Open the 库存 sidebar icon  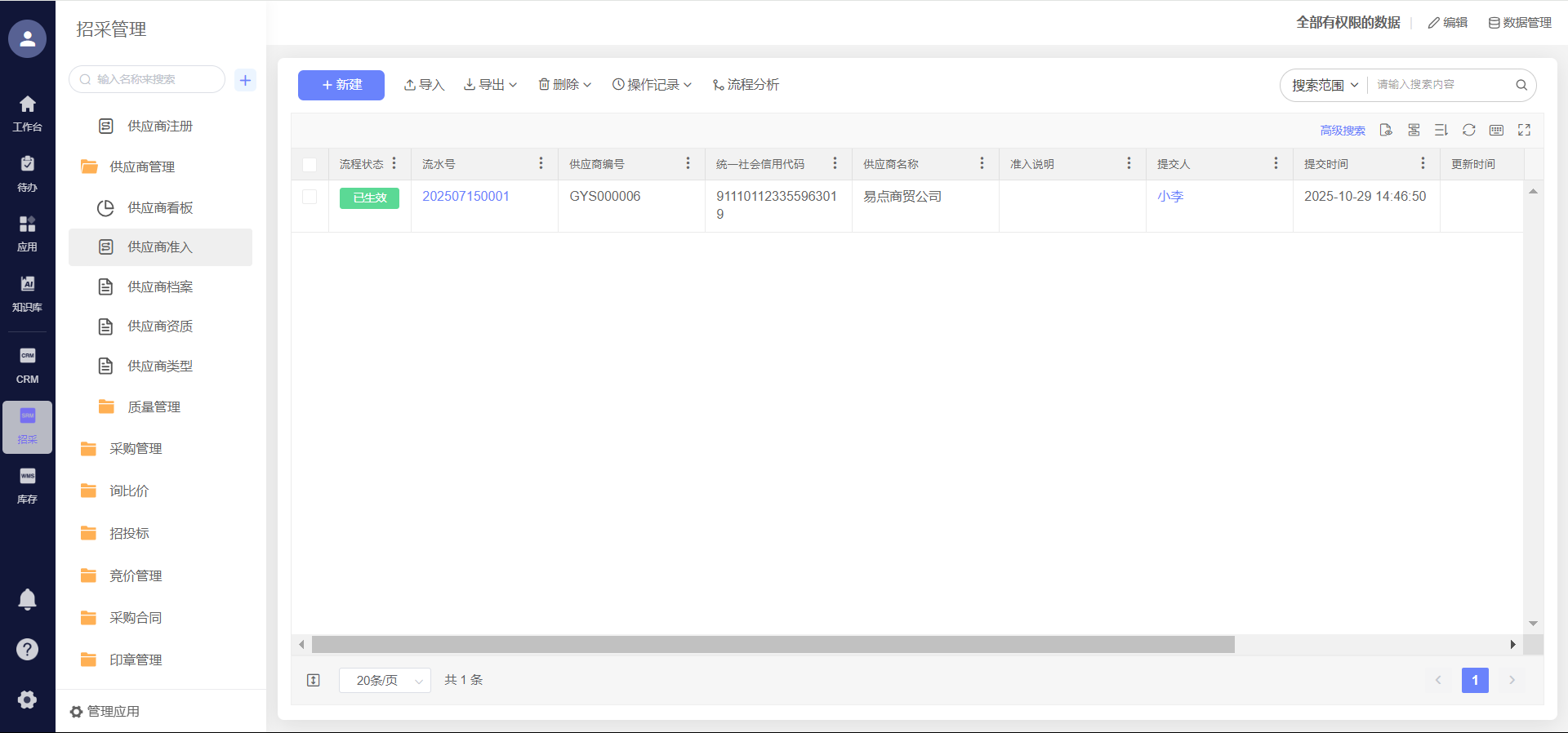27,485
